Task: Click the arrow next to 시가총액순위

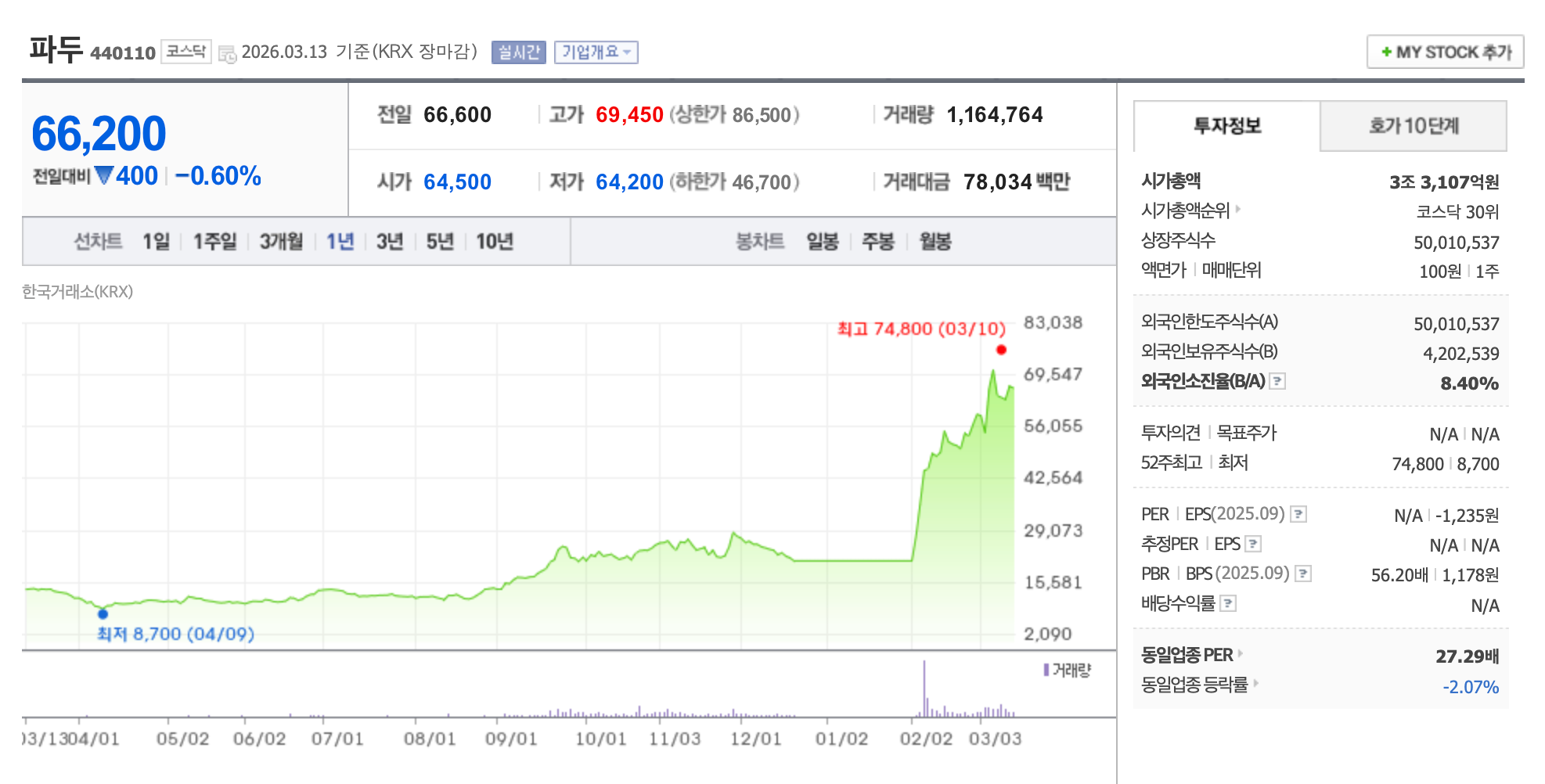Action: (x=1238, y=210)
